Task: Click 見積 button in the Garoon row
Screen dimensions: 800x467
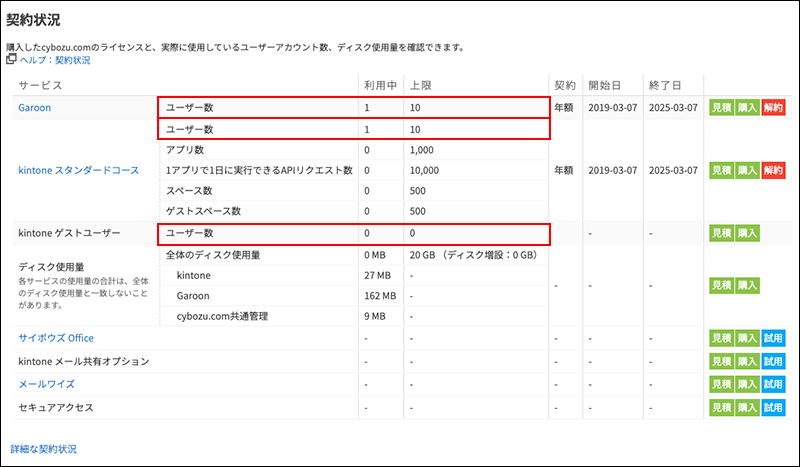Action: click(721, 107)
